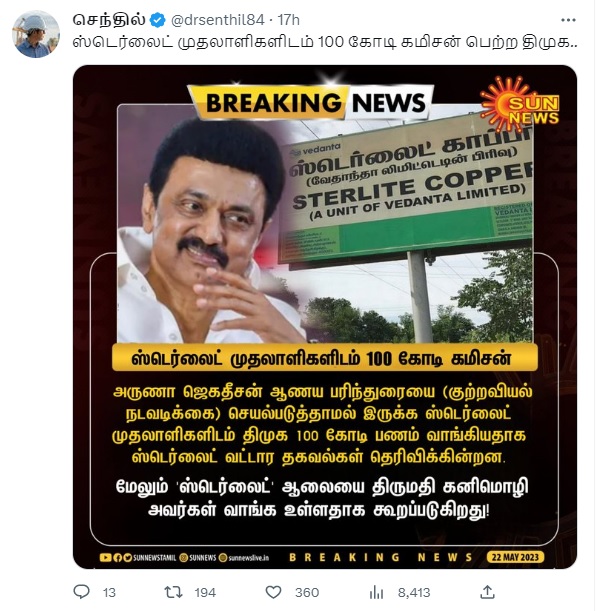599x611 pixels.
Task: Like the tweet with heart icon
Action: [273, 592]
